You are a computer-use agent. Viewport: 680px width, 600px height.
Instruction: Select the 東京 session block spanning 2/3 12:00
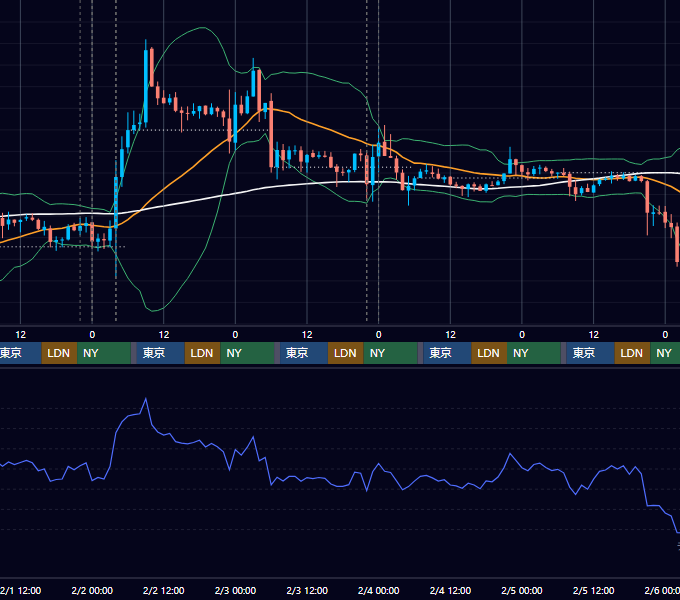(304, 353)
